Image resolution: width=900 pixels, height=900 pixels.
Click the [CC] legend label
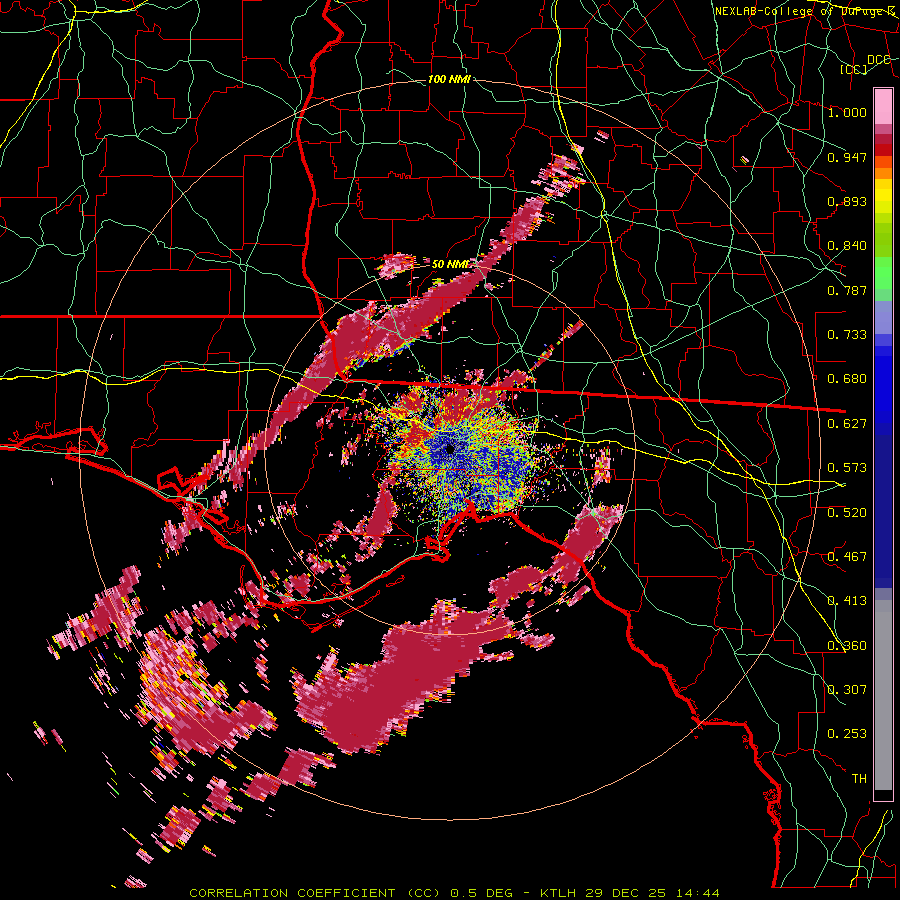tap(854, 69)
